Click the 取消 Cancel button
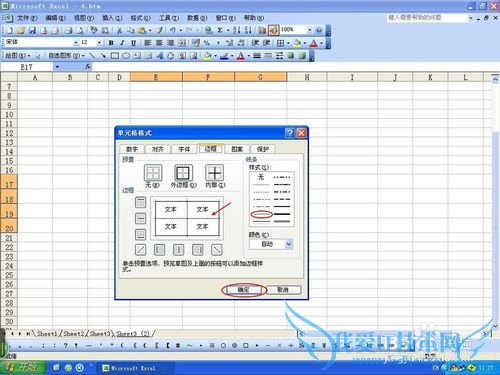This screenshot has height=375, width=500. pyautogui.click(x=283, y=290)
